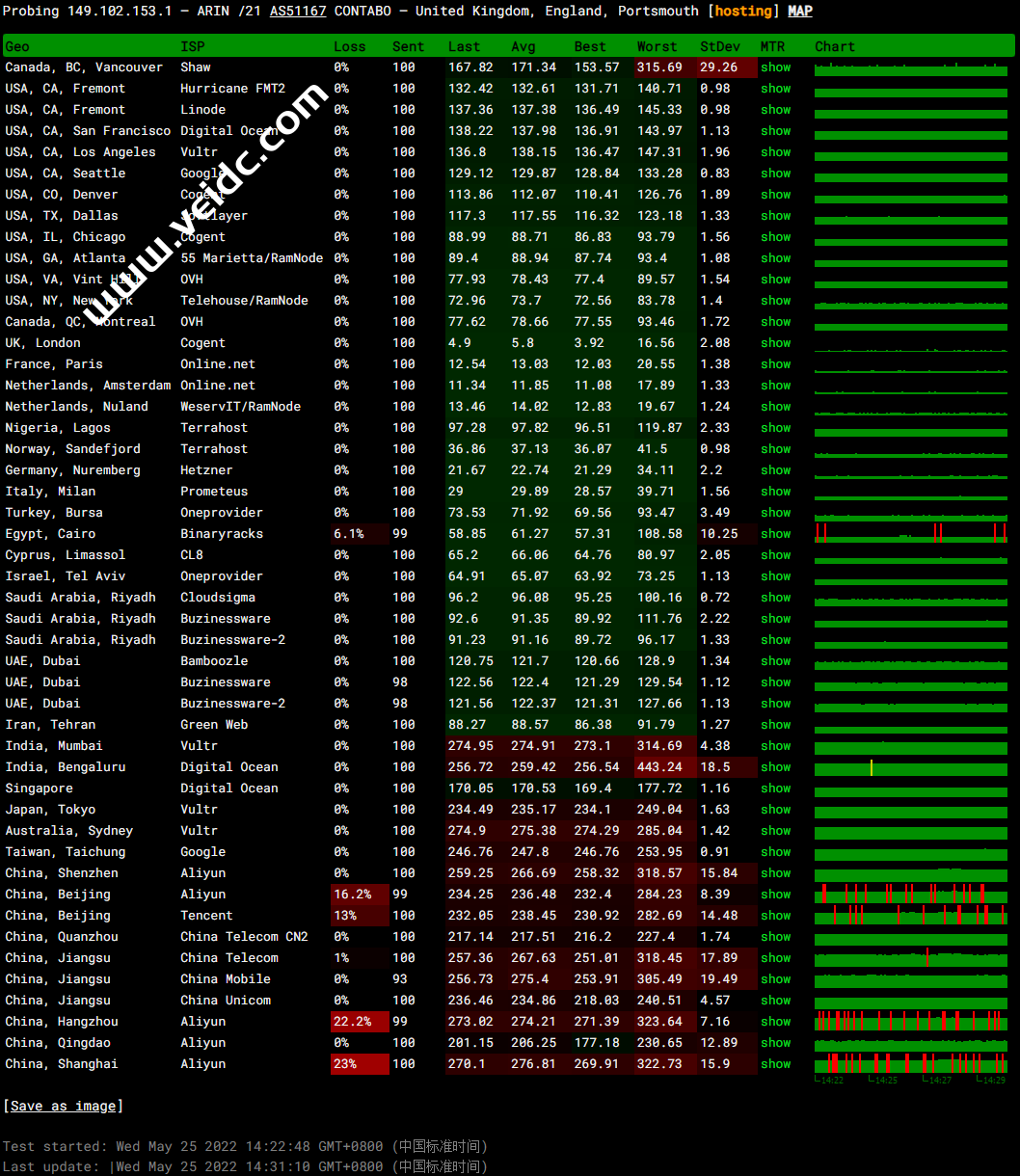
Task: Show MTR for Canada, BC, Vancouver Shaw
Action: [x=775, y=67]
